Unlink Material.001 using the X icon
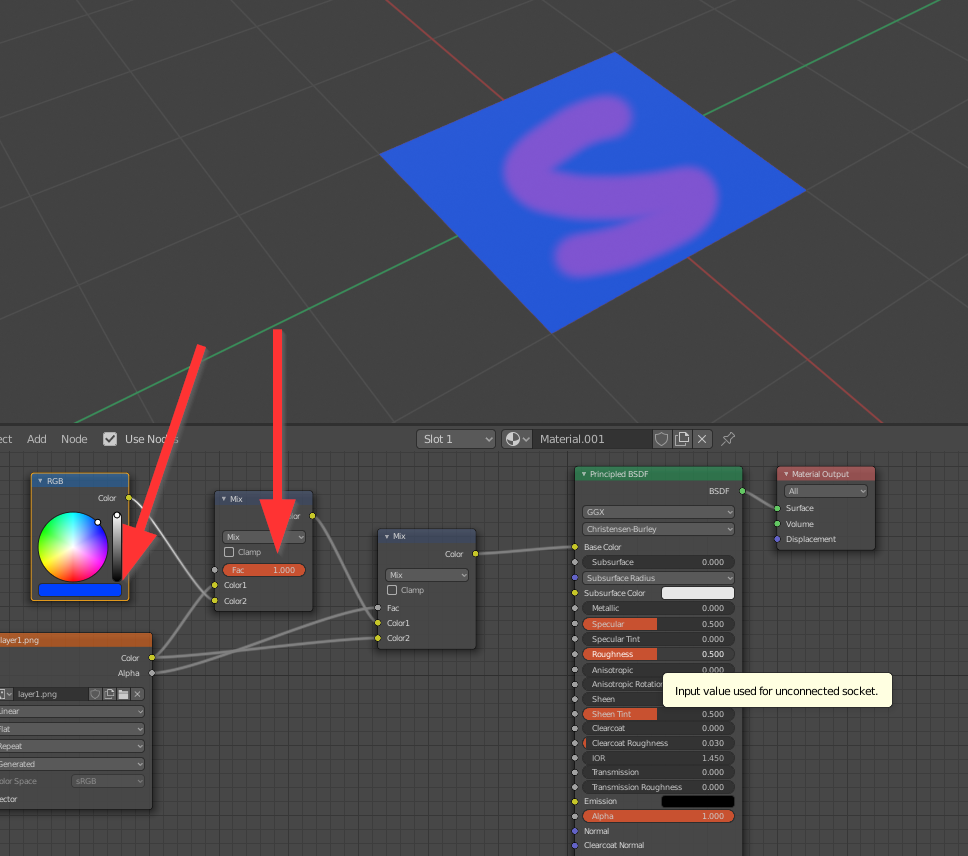Screen dimensions: 968x856 point(701,438)
